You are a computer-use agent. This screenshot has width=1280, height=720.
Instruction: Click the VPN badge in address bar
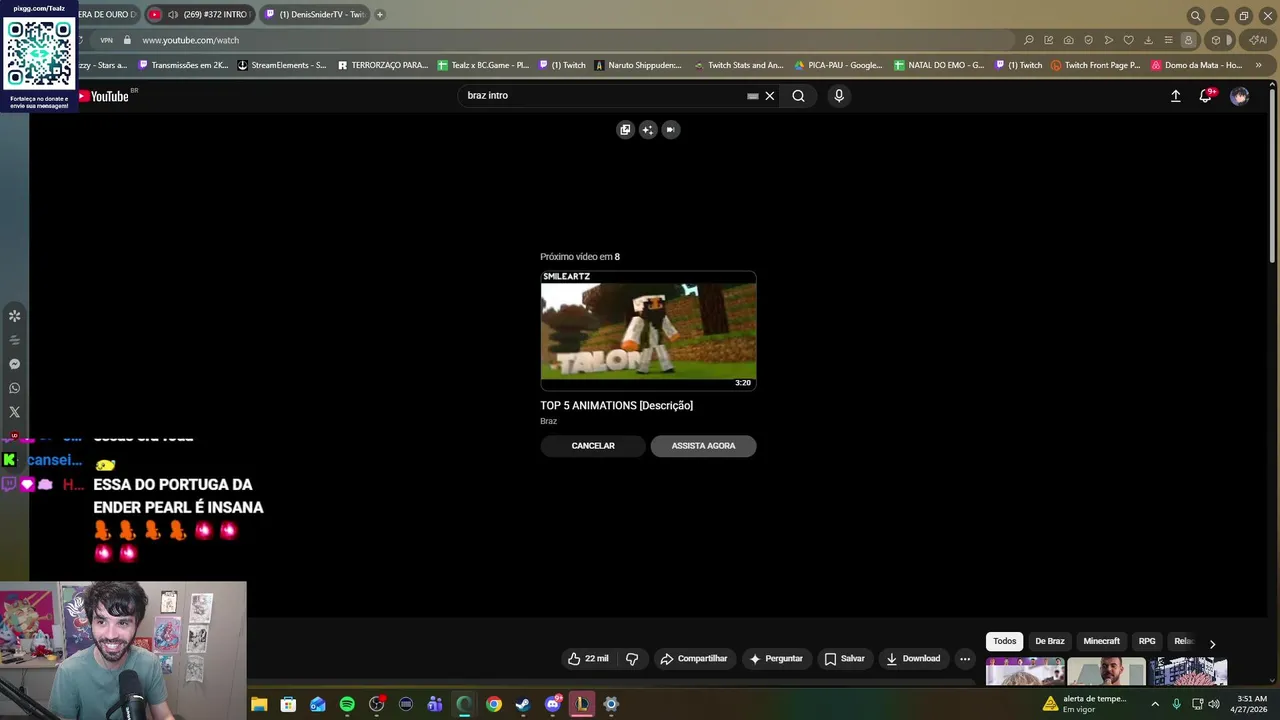[x=106, y=40]
